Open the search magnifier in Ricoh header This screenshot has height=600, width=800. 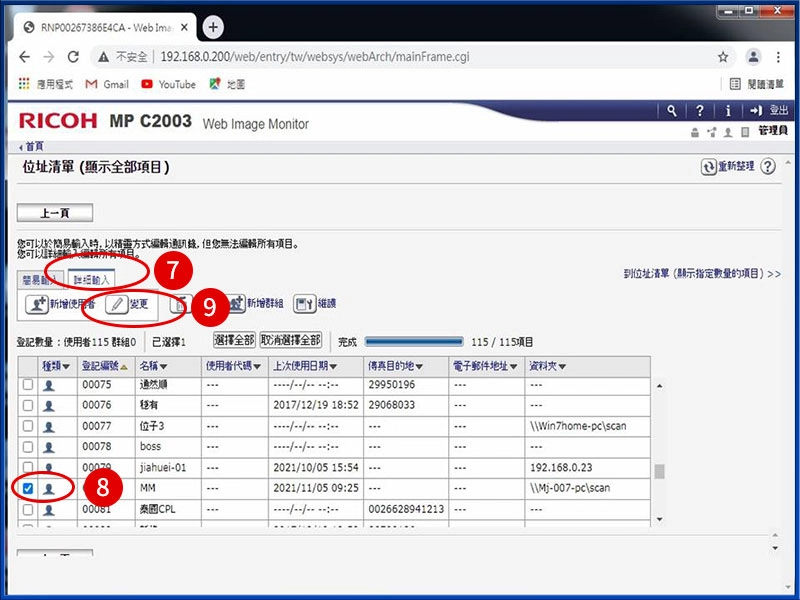click(x=673, y=111)
